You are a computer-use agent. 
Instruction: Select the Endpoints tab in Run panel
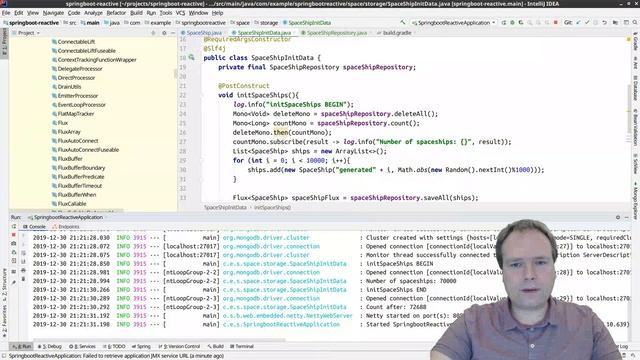(66, 227)
